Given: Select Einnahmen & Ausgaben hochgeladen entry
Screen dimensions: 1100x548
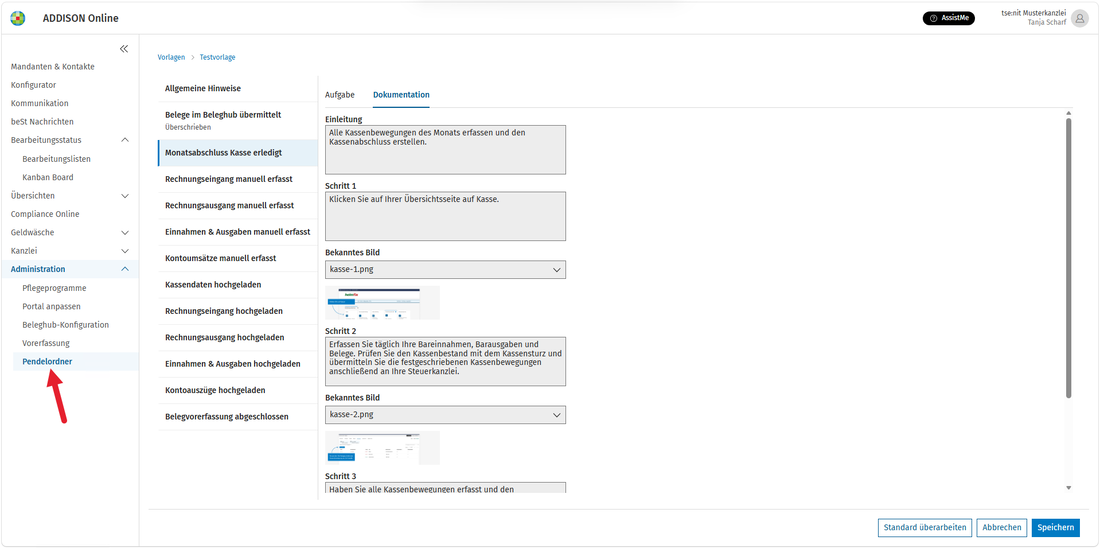Looking at the screenshot, I should click(x=238, y=363).
